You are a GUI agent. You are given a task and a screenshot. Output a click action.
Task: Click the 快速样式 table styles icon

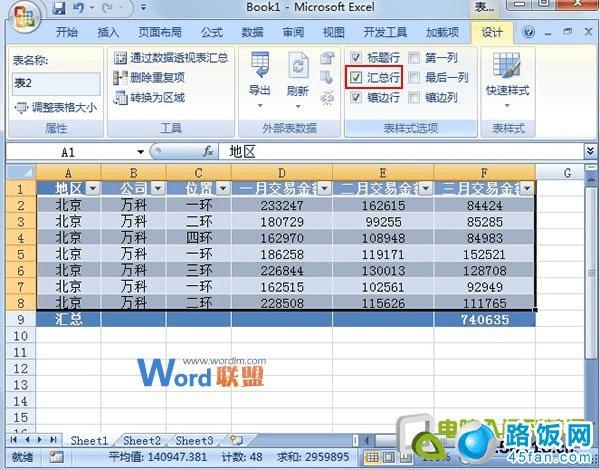click(x=507, y=65)
